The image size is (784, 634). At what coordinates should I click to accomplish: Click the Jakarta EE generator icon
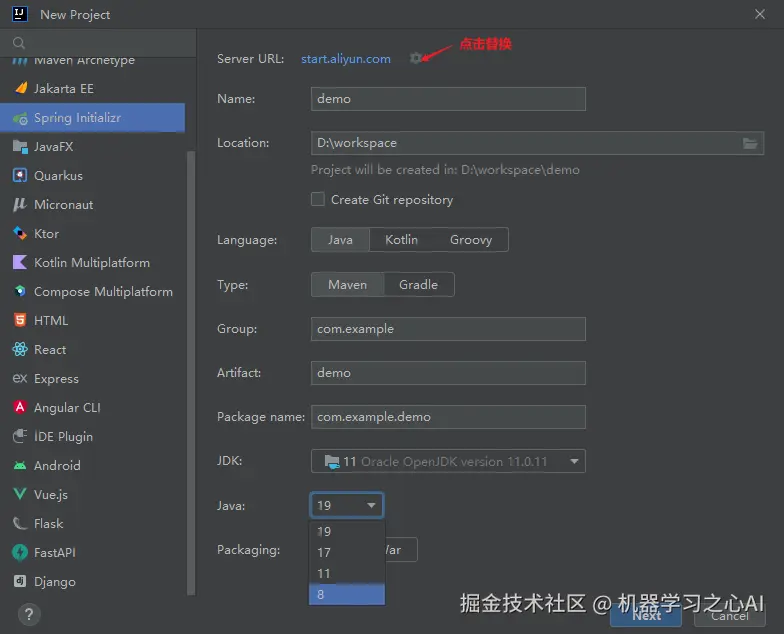tap(20, 88)
